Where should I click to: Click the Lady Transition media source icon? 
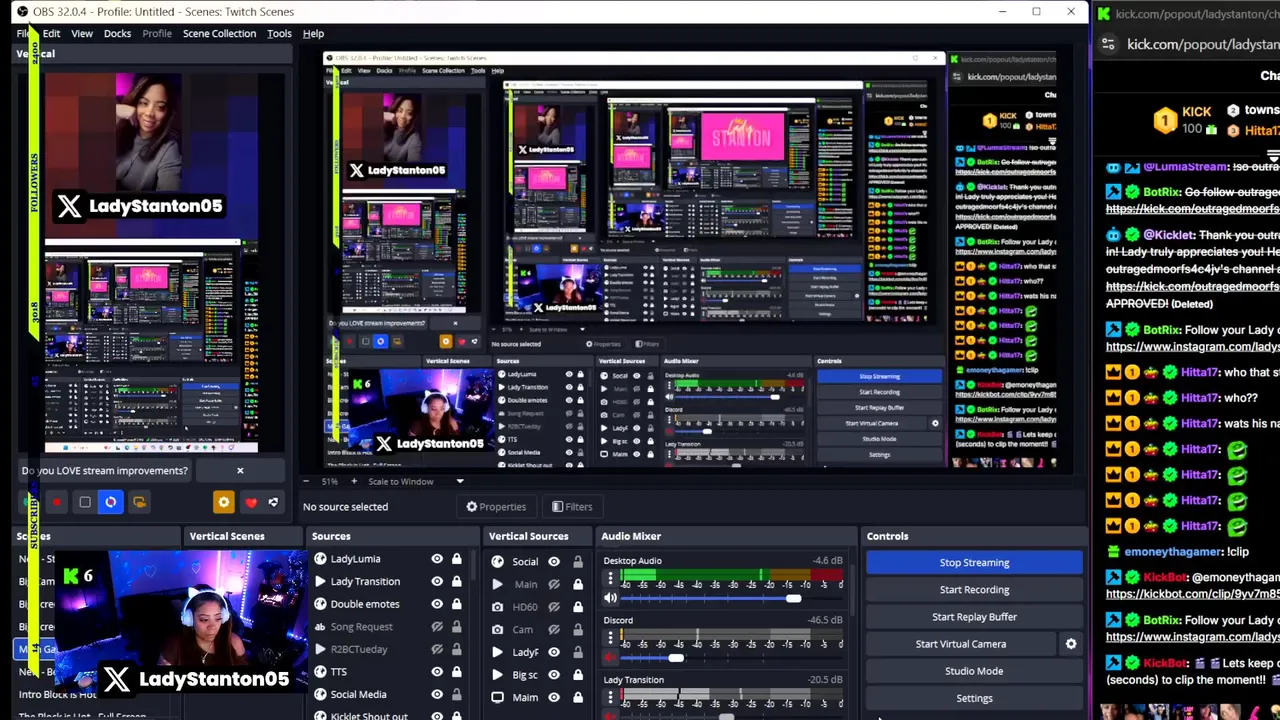(320, 581)
